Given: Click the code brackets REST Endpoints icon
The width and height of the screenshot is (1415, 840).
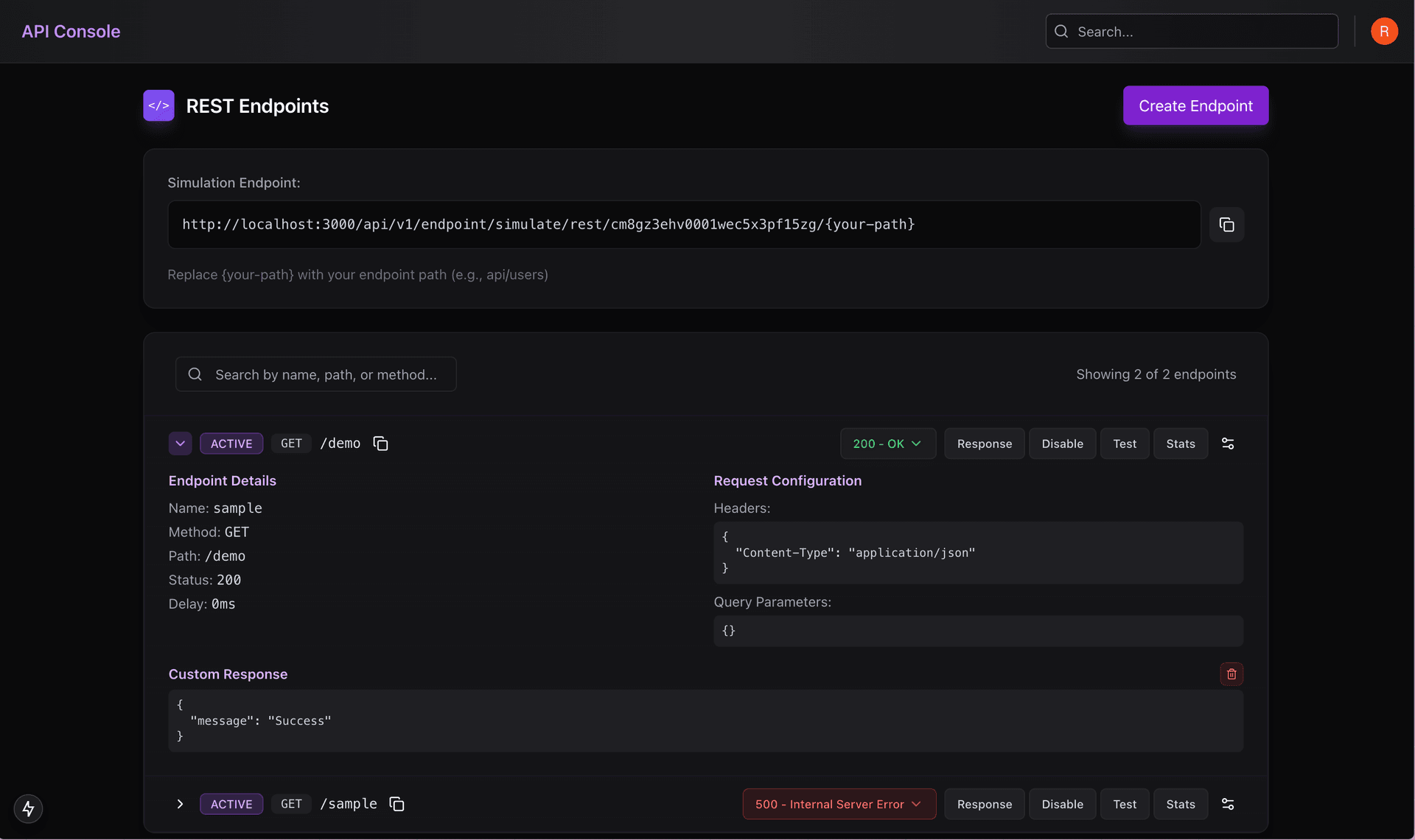Looking at the screenshot, I should pos(158,105).
